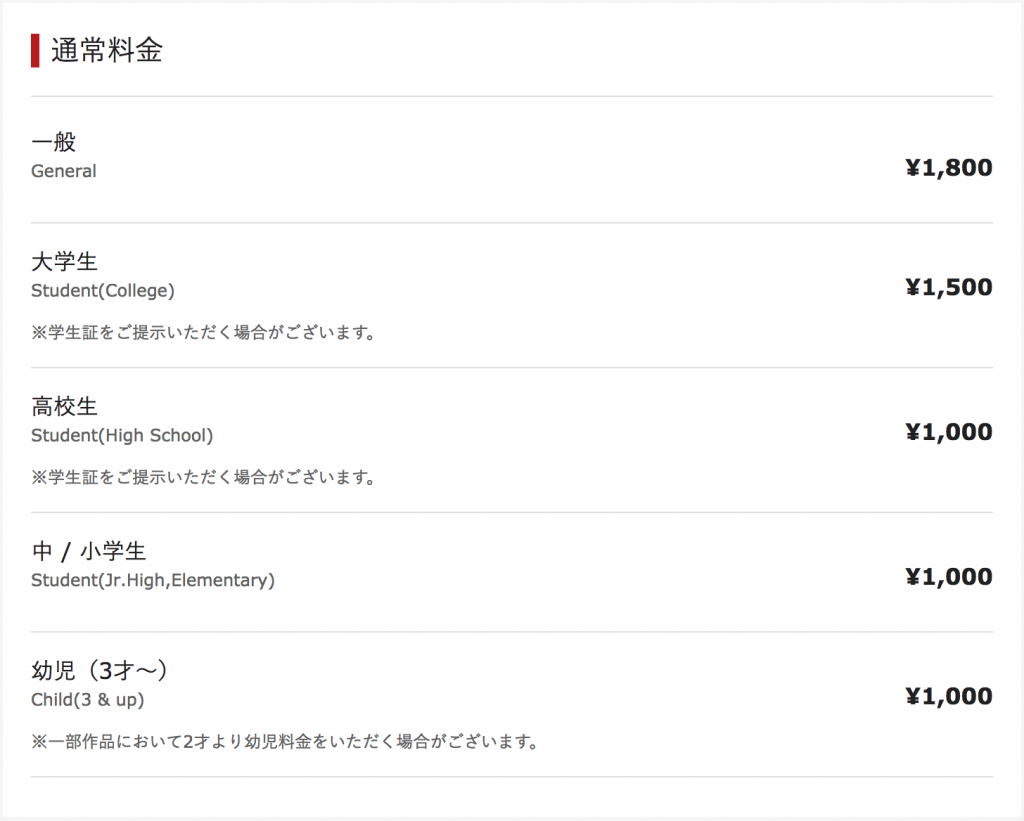Screen dimensions: 1024x821
Task: Click the Student(College) label
Action: (x=103, y=291)
